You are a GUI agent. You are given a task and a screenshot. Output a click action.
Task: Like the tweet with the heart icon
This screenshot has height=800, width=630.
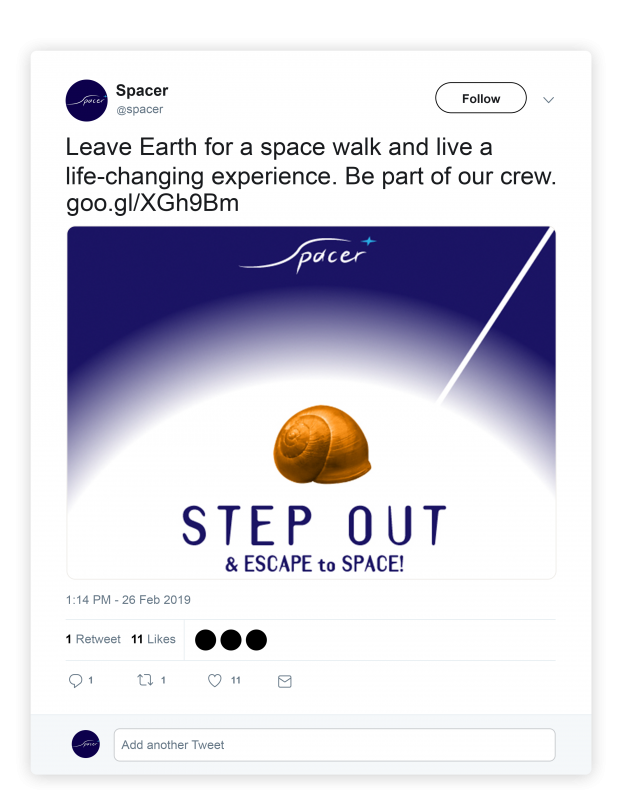tap(214, 681)
